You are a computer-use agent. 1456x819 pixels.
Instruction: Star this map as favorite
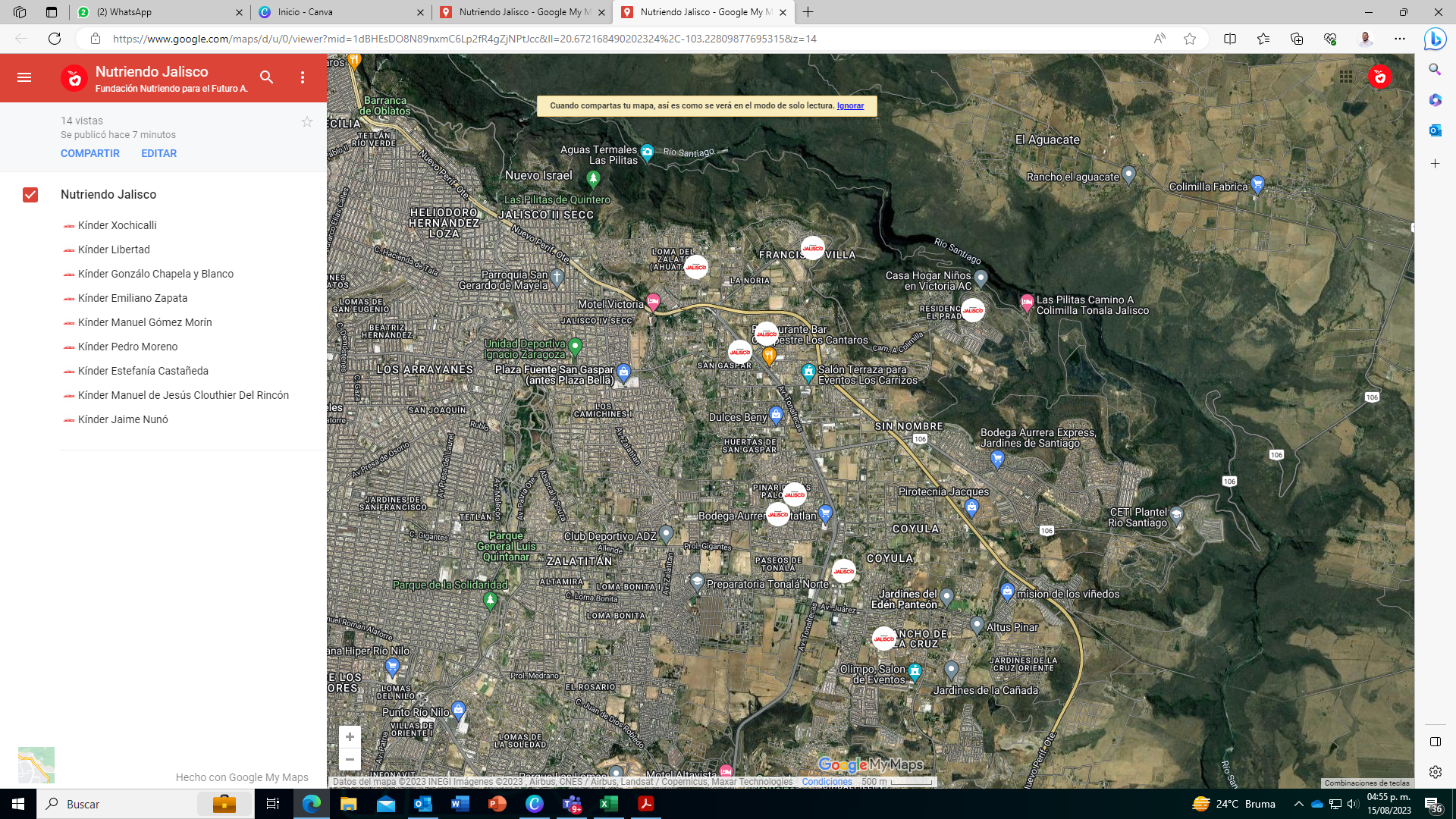pyautogui.click(x=307, y=122)
